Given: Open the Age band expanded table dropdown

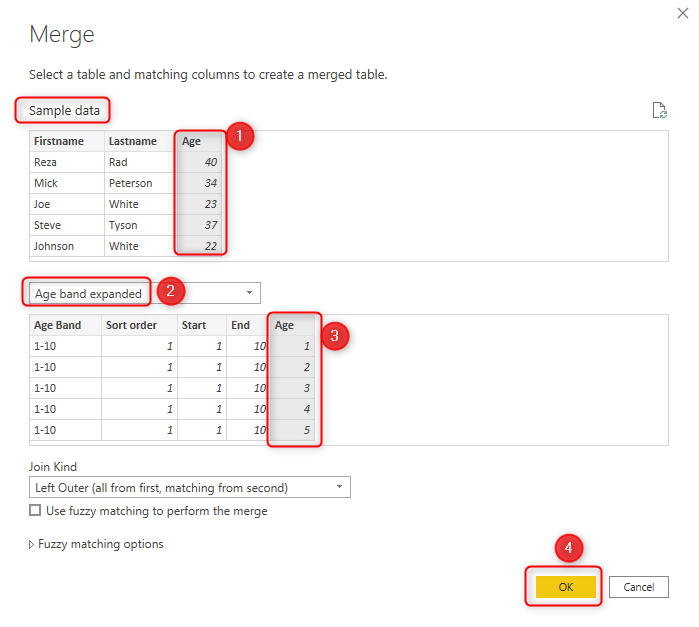Looking at the screenshot, I should [248, 293].
